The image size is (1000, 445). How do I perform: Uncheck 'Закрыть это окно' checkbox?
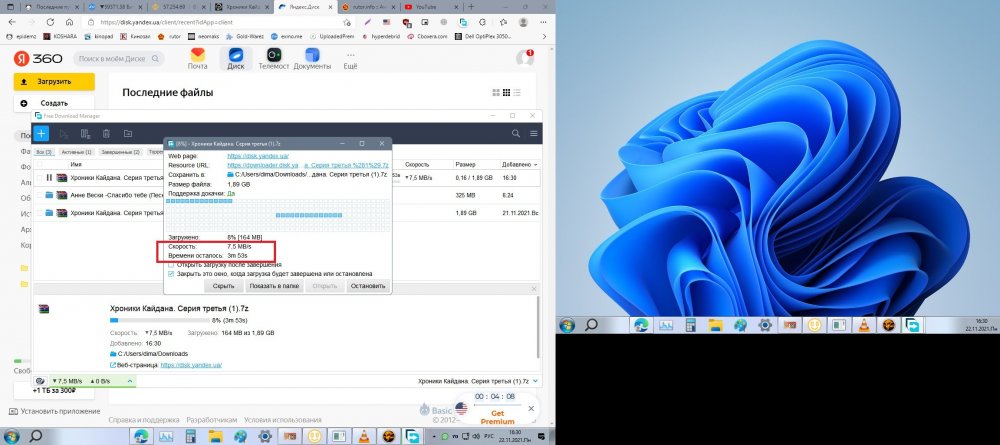point(172,273)
